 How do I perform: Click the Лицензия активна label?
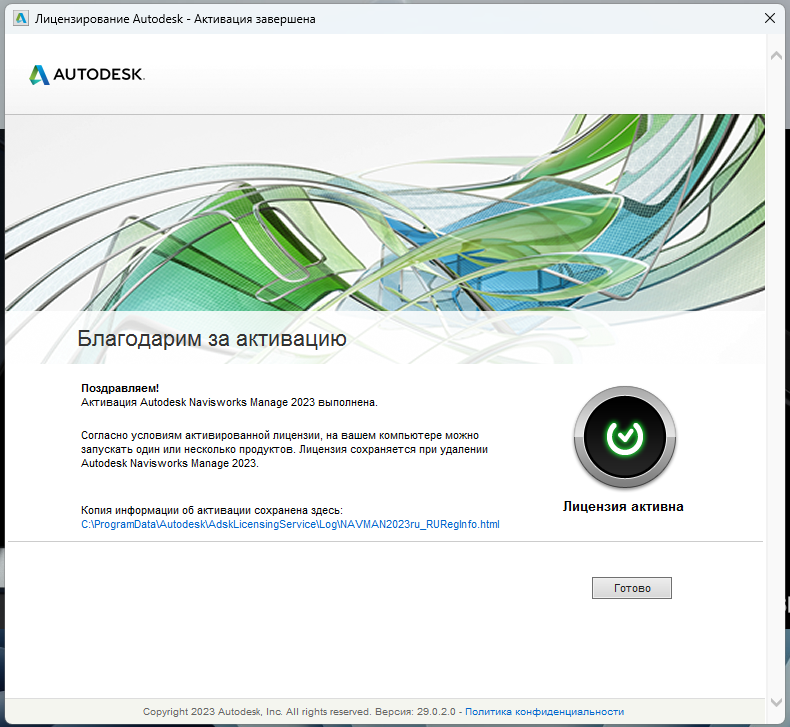[623, 506]
